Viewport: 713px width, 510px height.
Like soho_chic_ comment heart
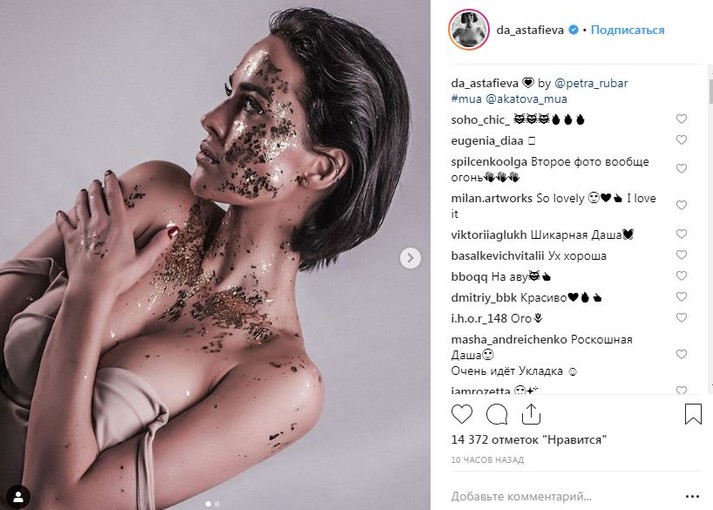[x=681, y=119]
